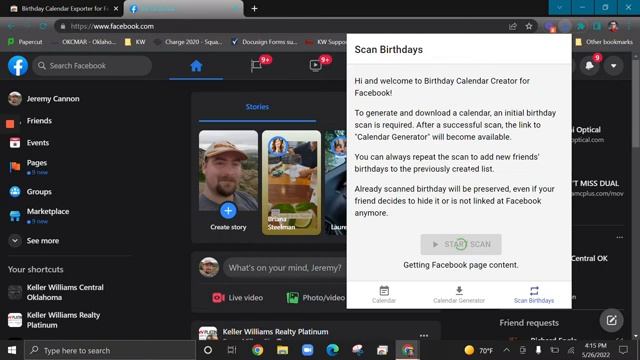Open options dots in right sidebar section
The height and width of the screenshot is (360, 640).
(620, 237)
